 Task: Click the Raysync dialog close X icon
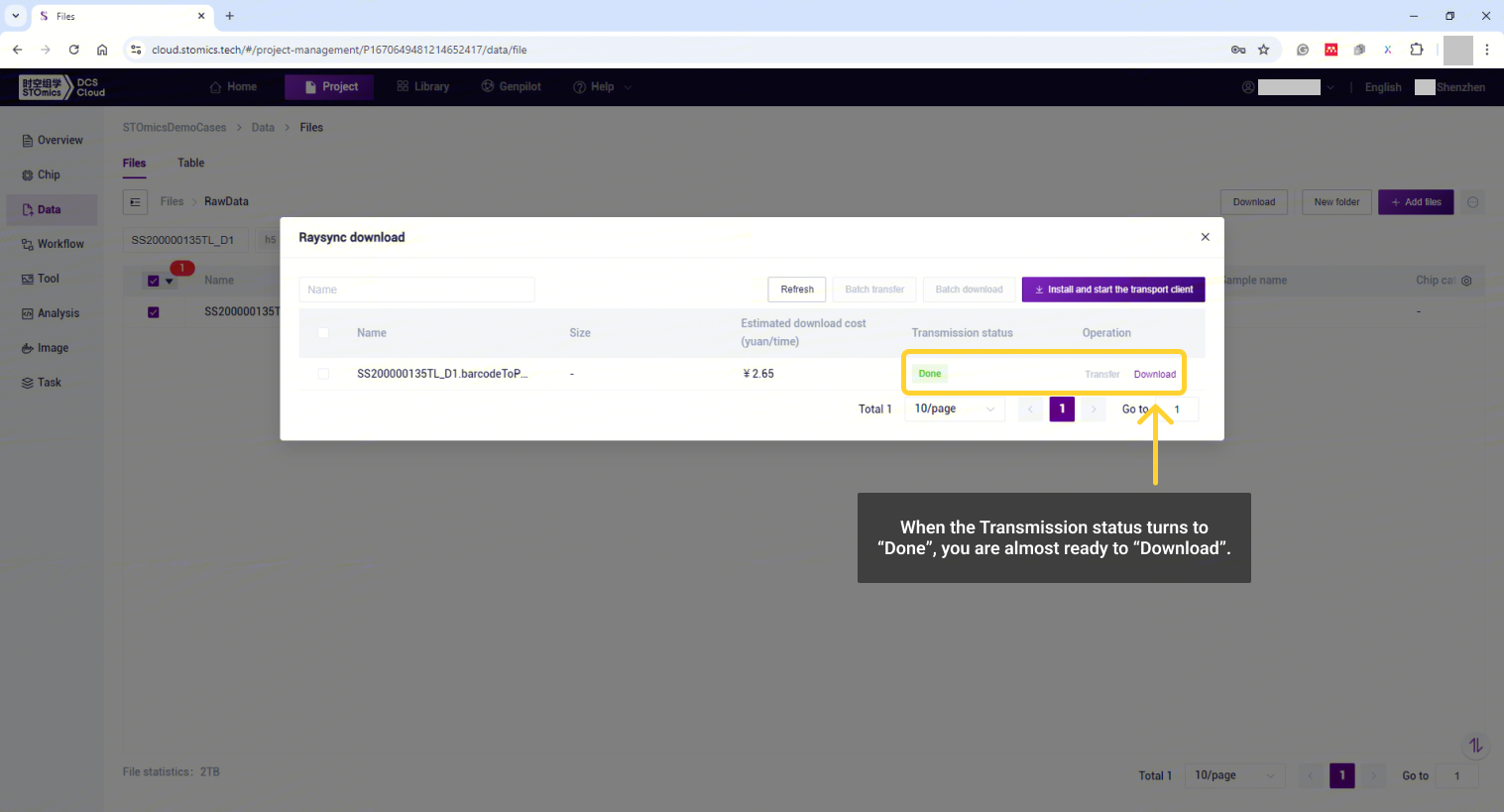pyautogui.click(x=1205, y=237)
